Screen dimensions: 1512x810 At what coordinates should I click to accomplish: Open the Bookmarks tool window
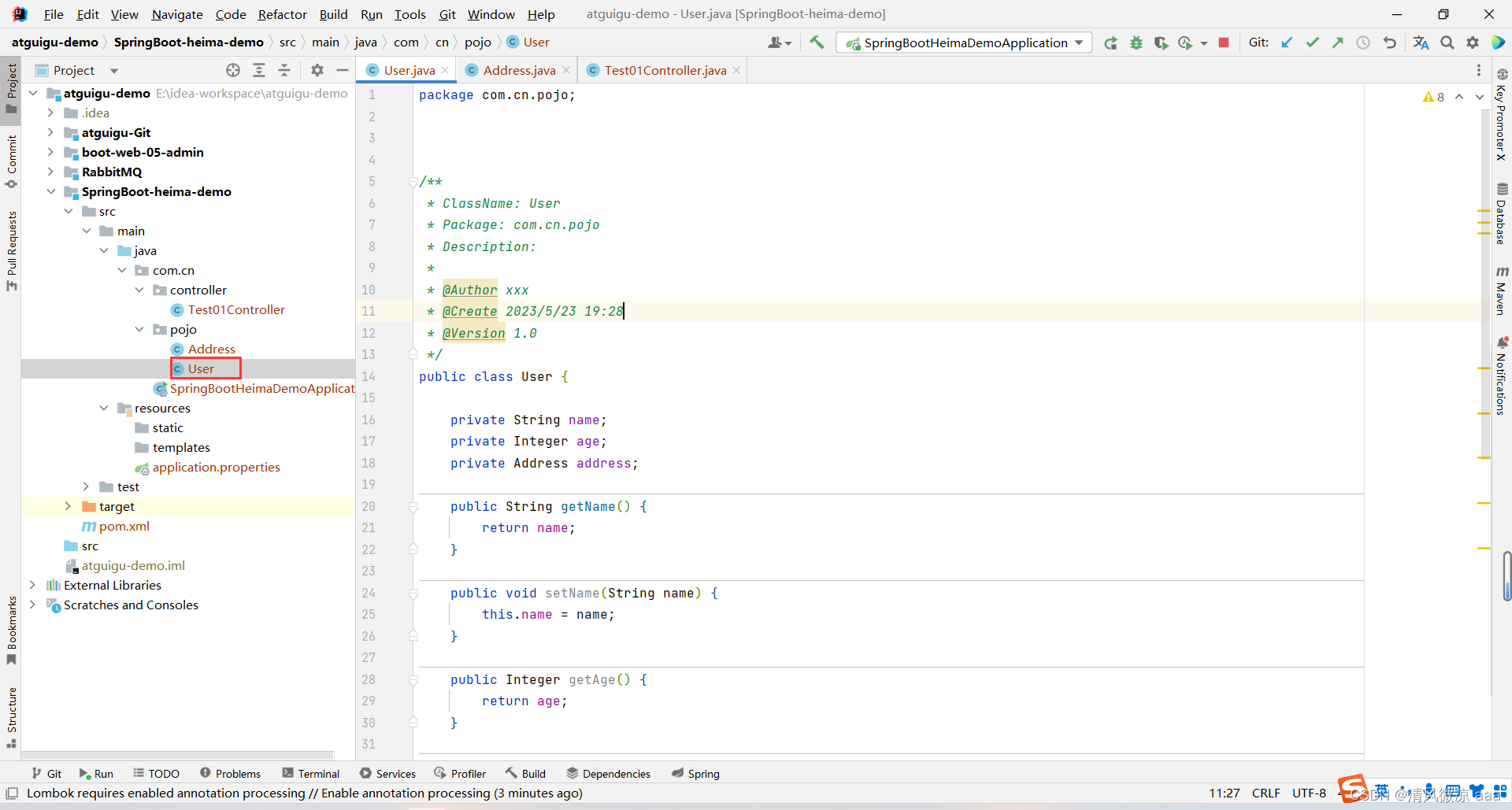(11, 630)
